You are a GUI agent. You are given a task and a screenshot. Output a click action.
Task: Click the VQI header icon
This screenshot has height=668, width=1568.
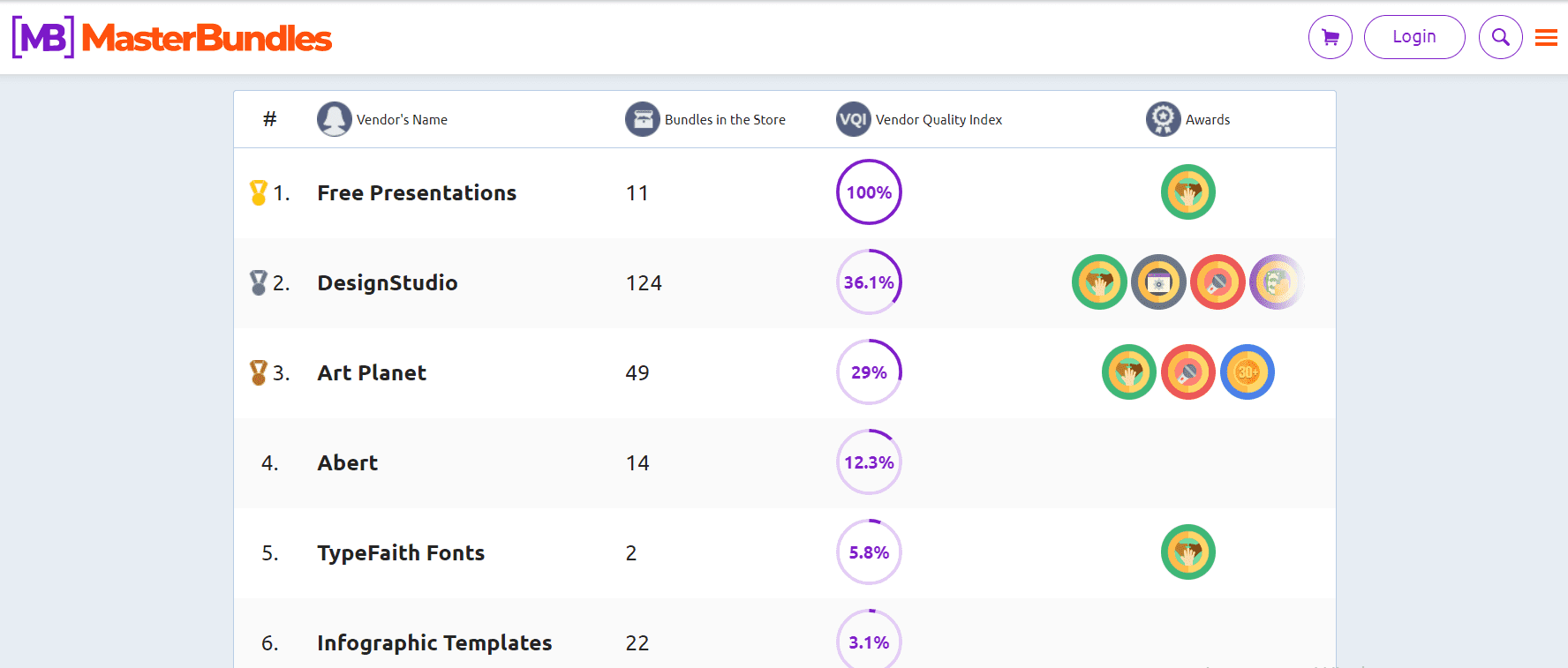point(854,119)
